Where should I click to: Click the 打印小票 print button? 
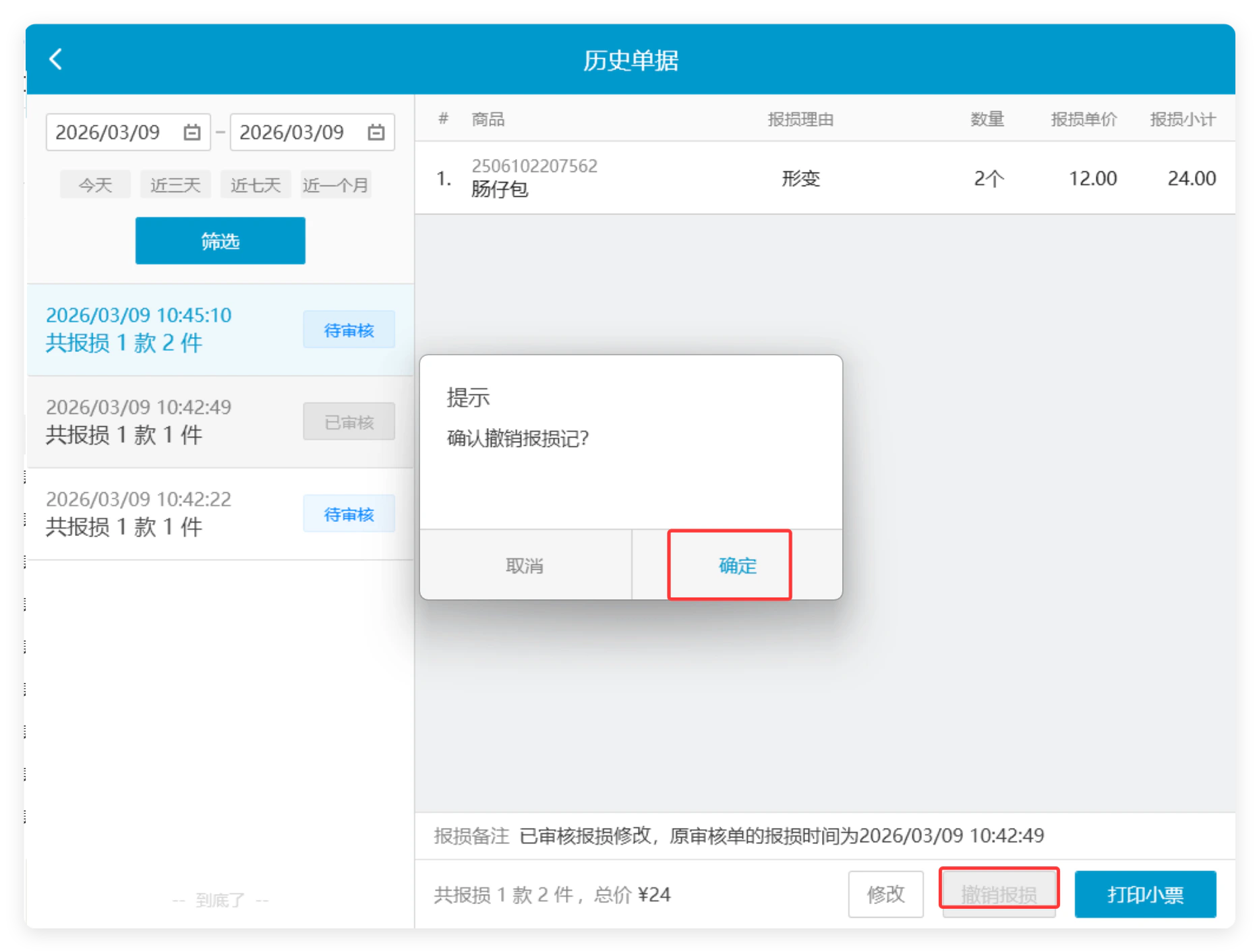pyautogui.click(x=1145, y=895)
